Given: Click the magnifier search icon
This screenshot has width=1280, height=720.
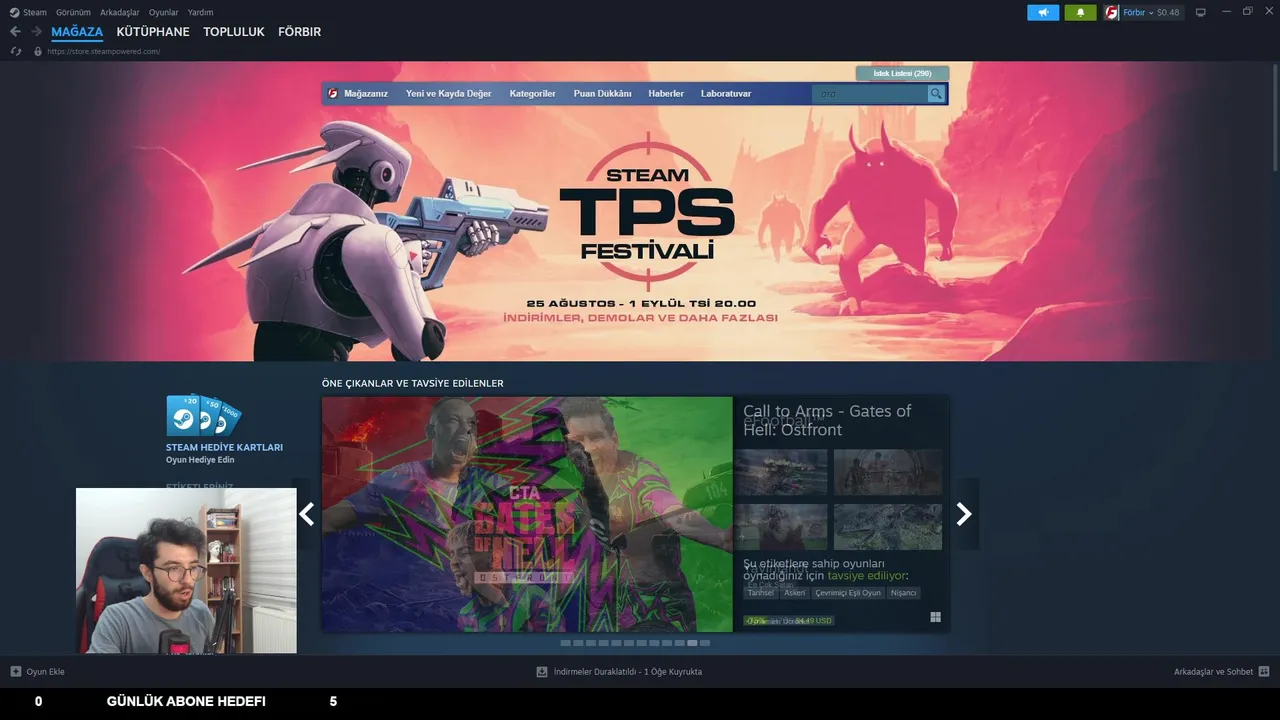Looking at the screenshot, I should pyautogui.click(x=936, y=94).
